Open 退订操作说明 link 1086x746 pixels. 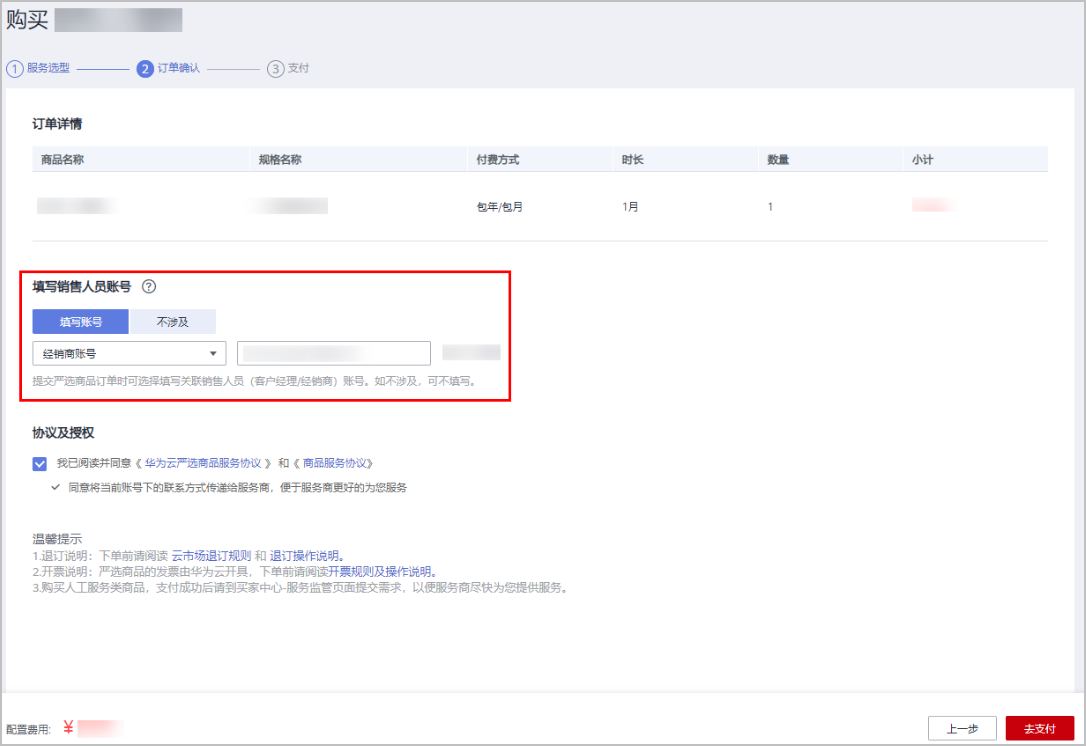tap(307, 556)
